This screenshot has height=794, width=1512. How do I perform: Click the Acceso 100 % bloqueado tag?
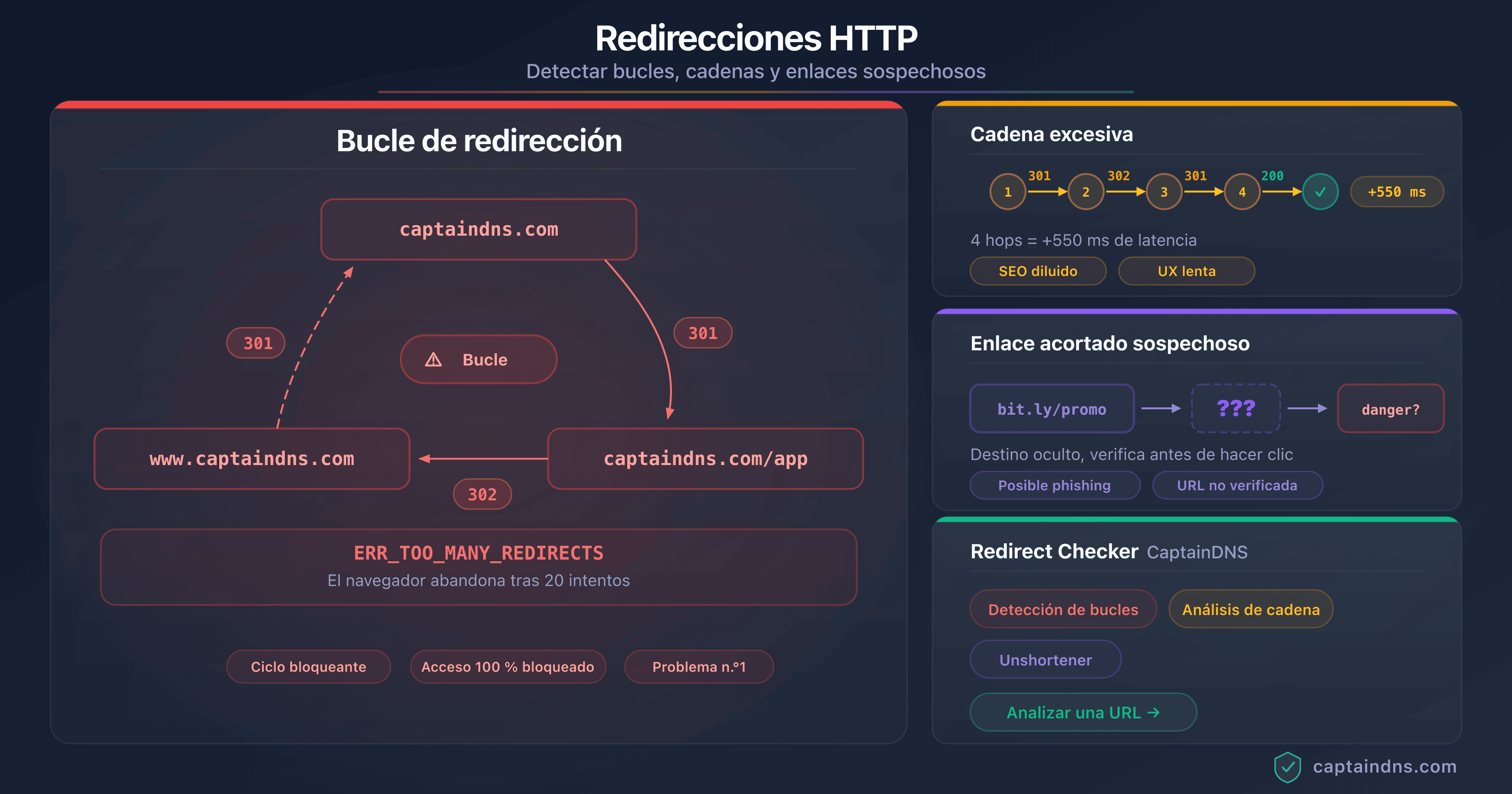508,667
